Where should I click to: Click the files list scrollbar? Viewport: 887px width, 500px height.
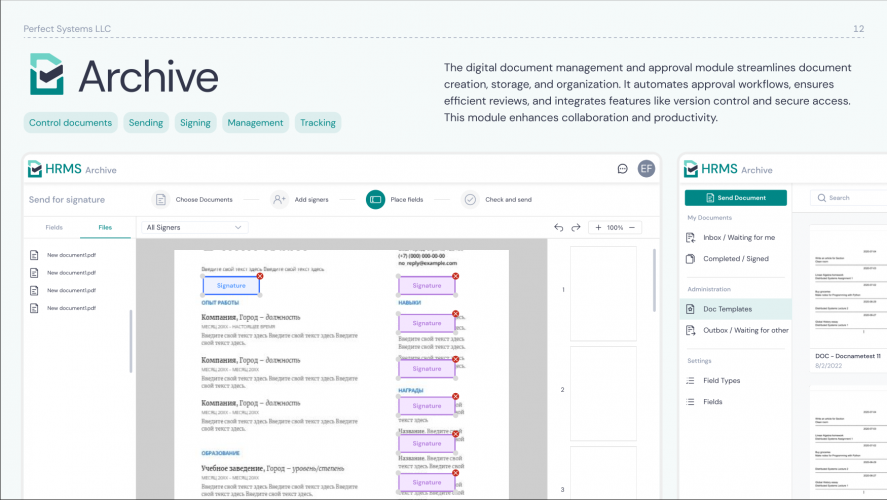(131, 341)
